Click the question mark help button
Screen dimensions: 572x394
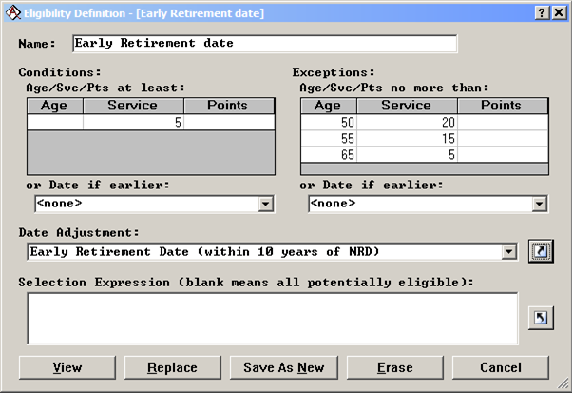pos(542,13)
